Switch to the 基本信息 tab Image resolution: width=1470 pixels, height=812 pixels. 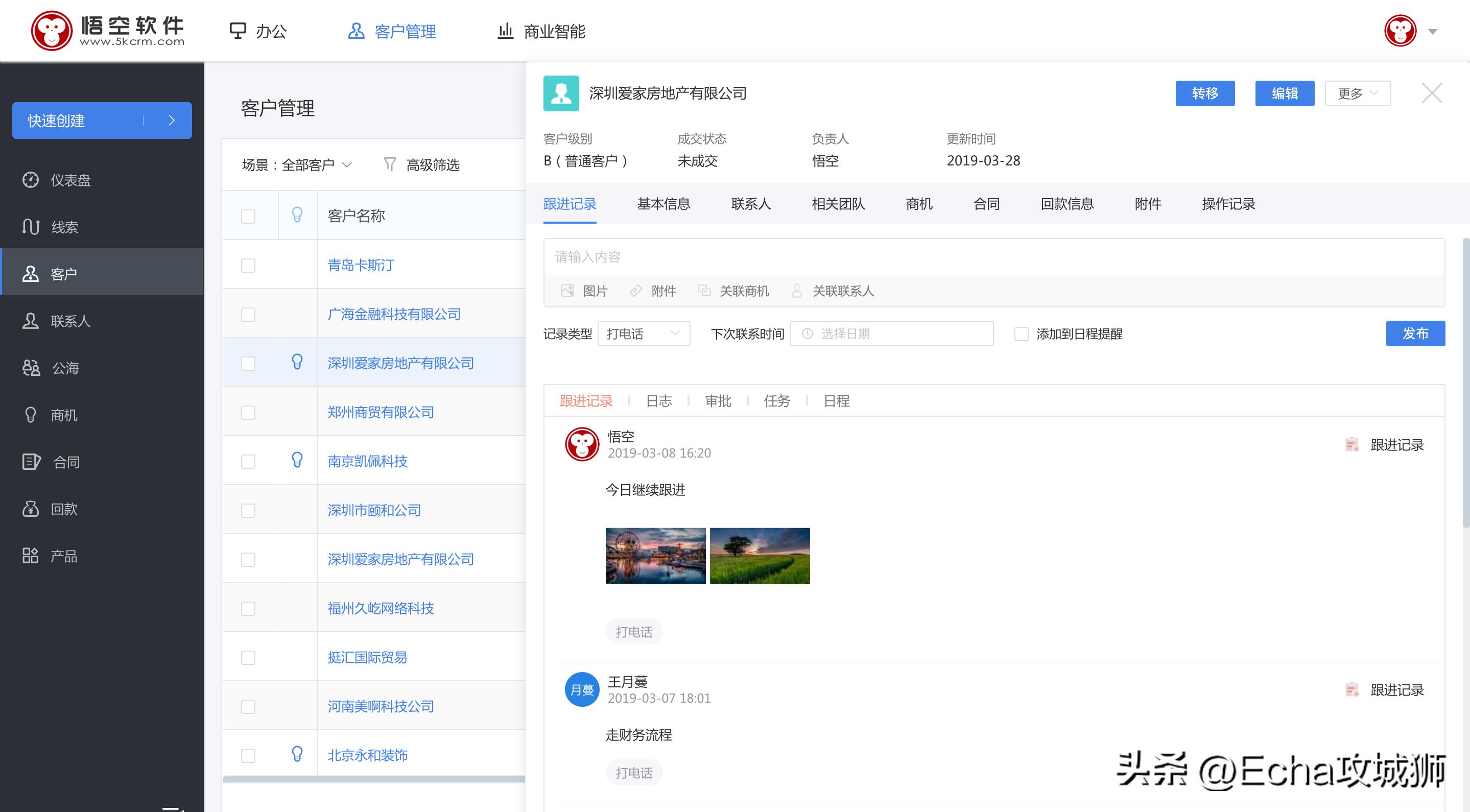click(x=663, y=204)
